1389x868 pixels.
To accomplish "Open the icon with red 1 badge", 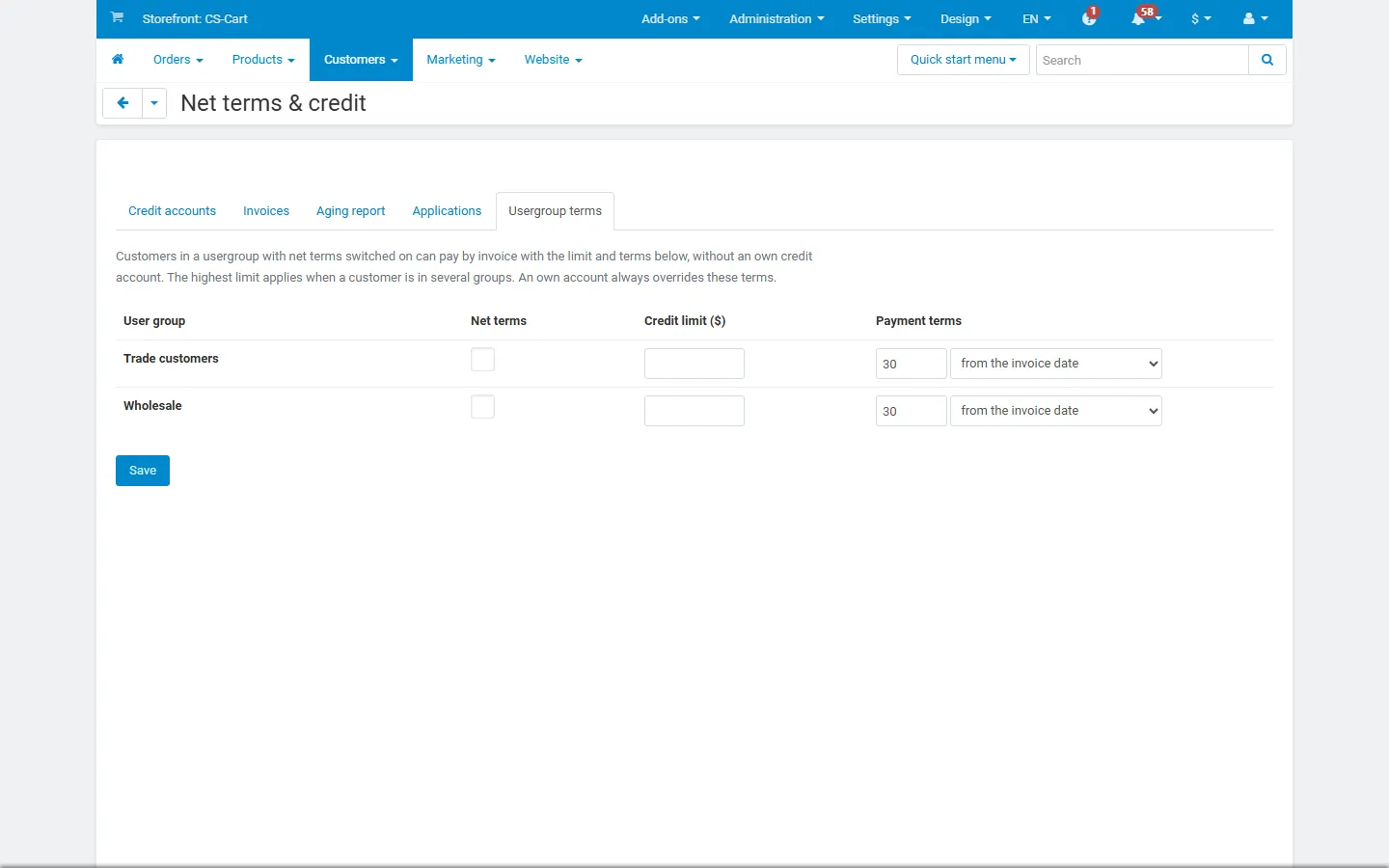I will 1090,18.
